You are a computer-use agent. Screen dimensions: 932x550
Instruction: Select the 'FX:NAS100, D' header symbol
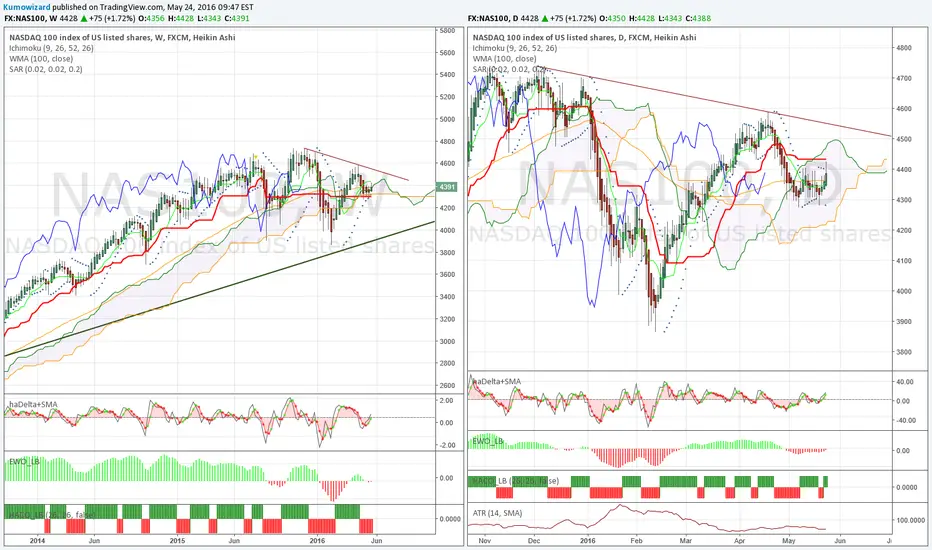point(493,18)
